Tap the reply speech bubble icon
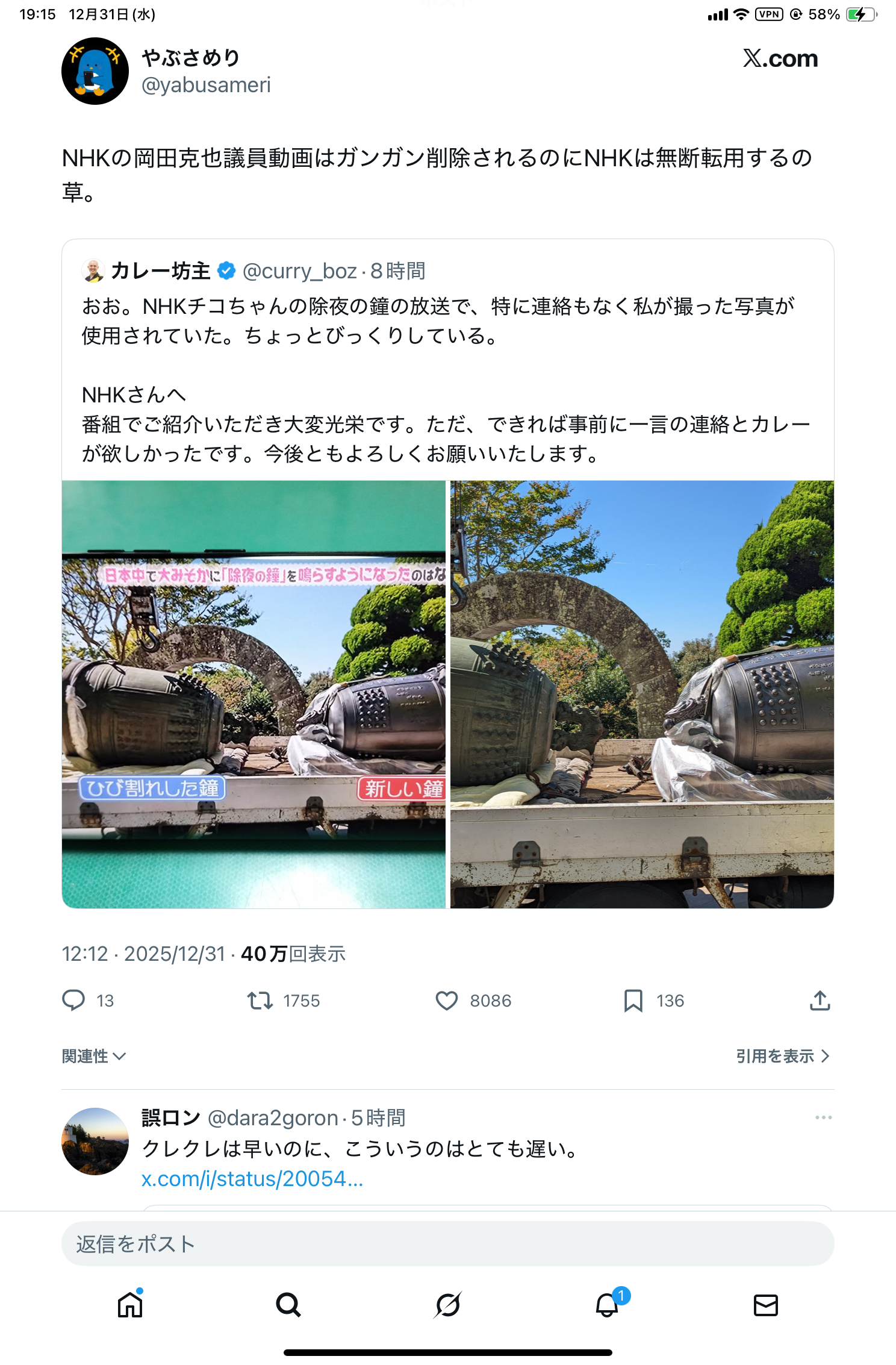Screen dimensions: 896x1365 tap(73, 1001)
